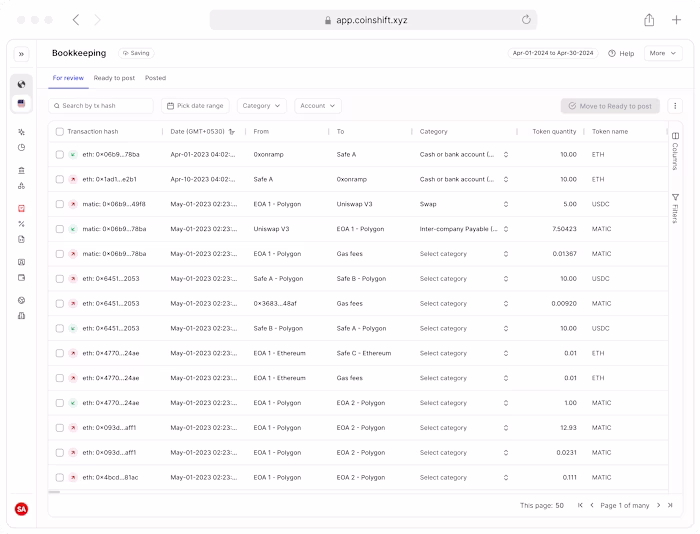Open the Account filter dropdown
The width and height of the screenshot is (700, 534).
(x=318, y=106)
